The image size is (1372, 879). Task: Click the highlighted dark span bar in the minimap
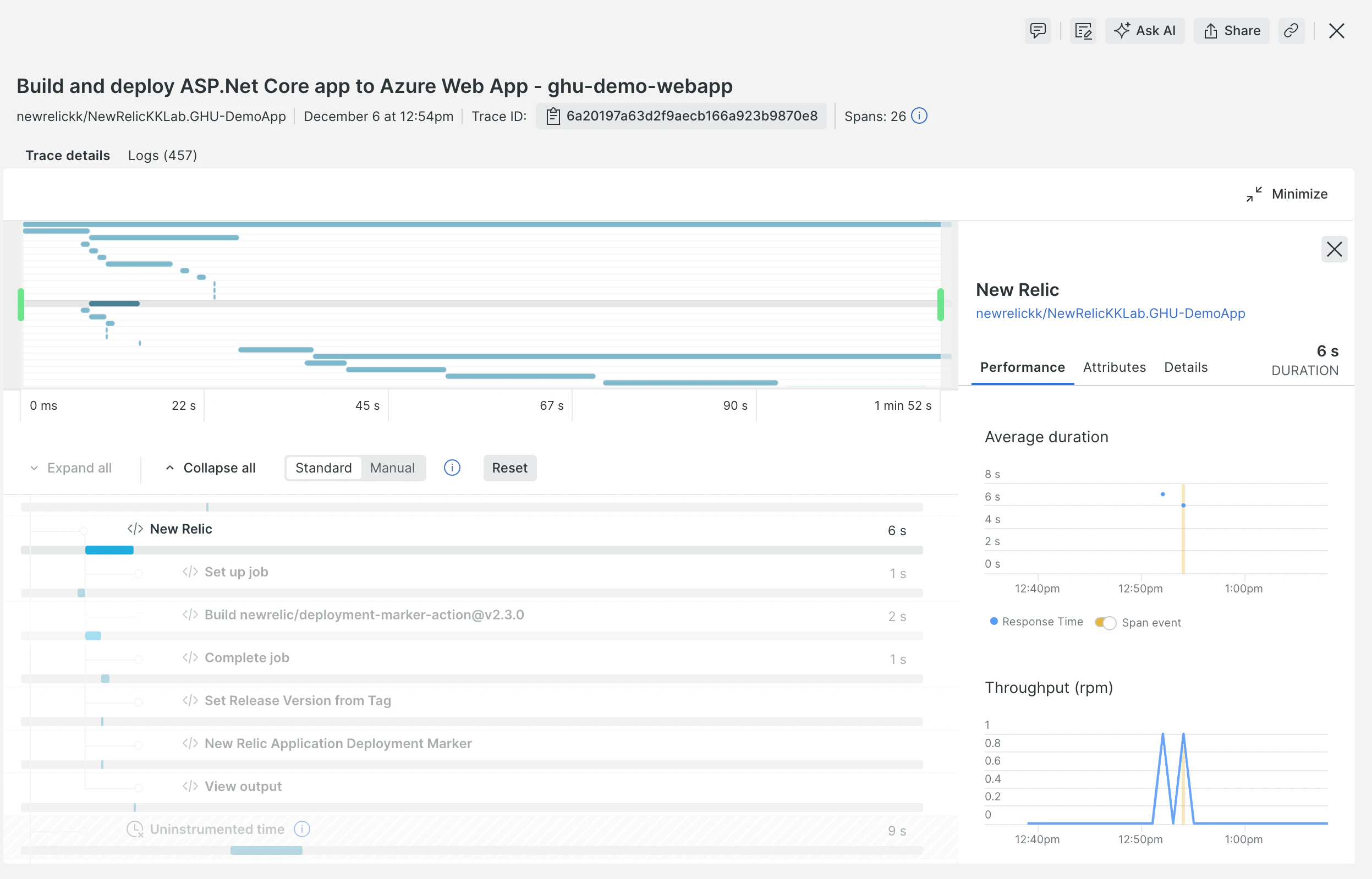pyautogui.click(x=114, y=304)
